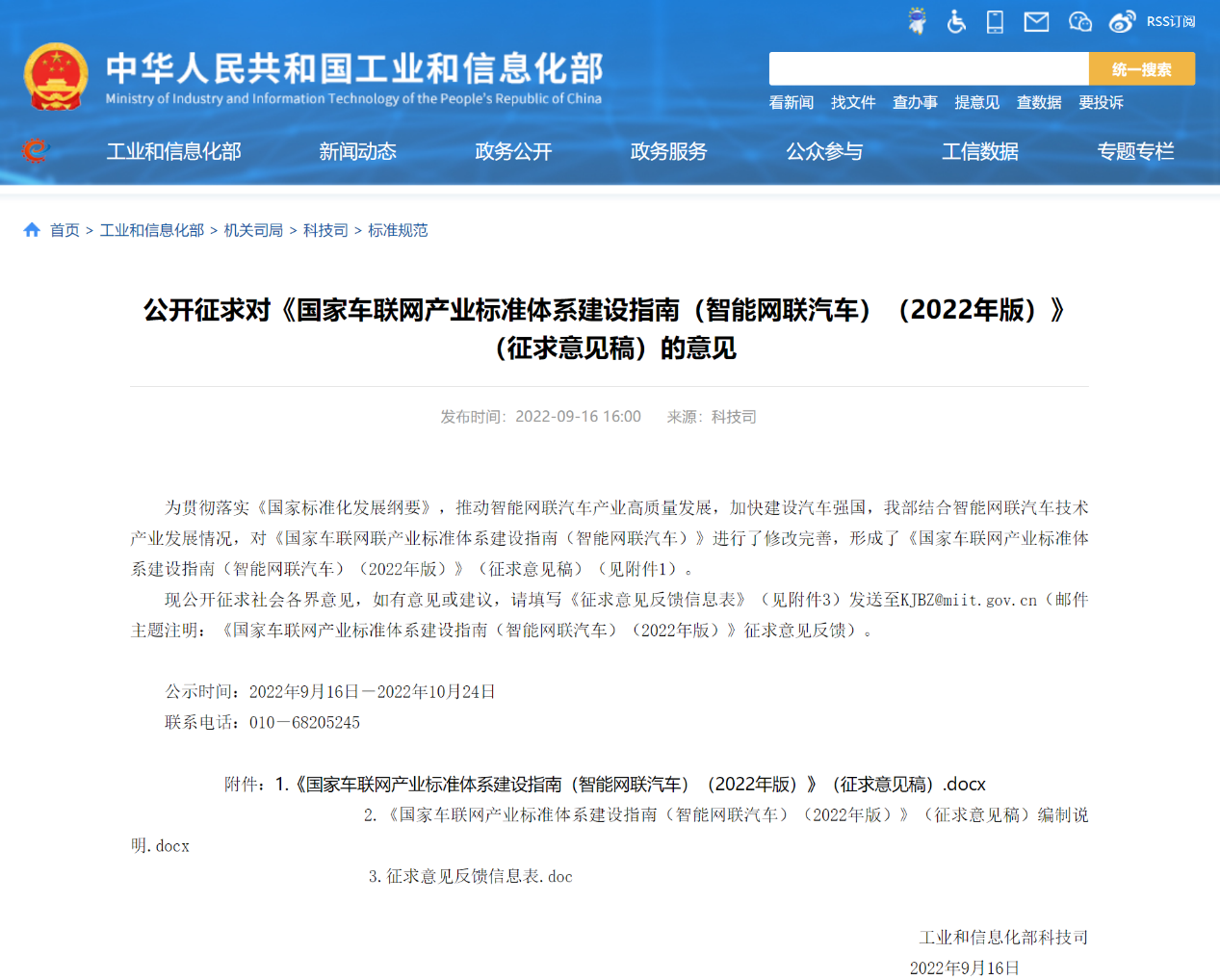Click 标准规范 in the breadcrumb

398,230
